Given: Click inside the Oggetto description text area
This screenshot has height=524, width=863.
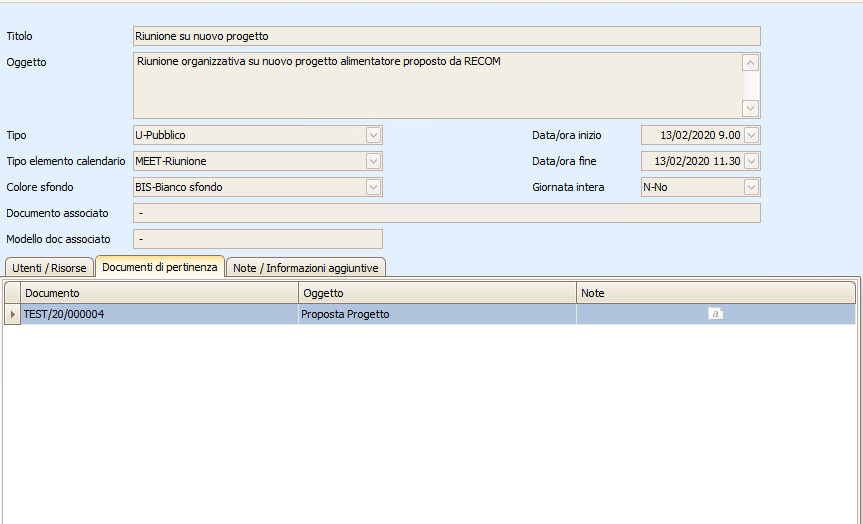Looking at the screenshot, I should pos(437,85).
